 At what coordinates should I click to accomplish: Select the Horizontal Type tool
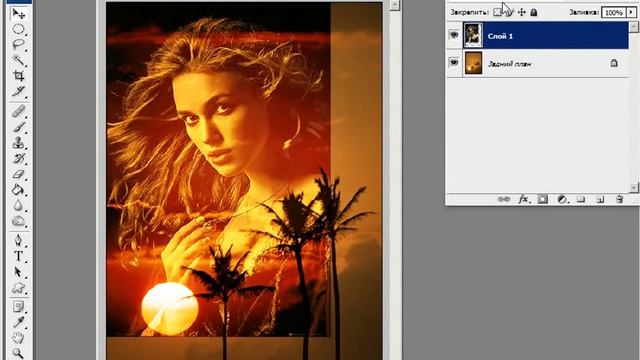tap(18, 256)
